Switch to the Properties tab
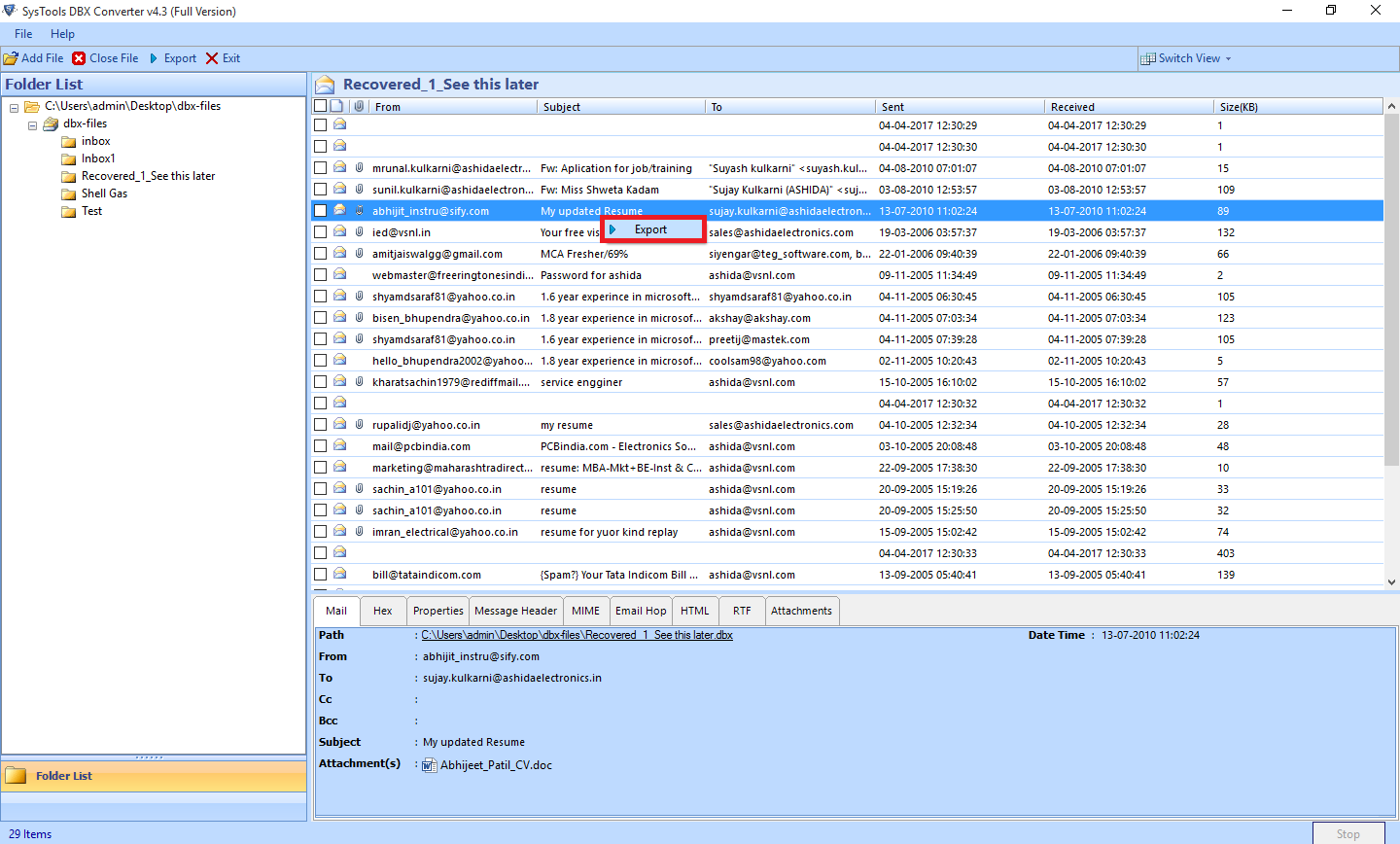 [x=438, y=611]
